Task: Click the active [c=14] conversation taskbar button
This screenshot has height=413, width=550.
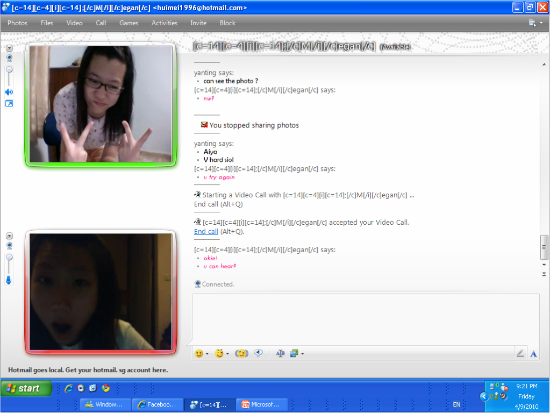Action: coord(209,405)
